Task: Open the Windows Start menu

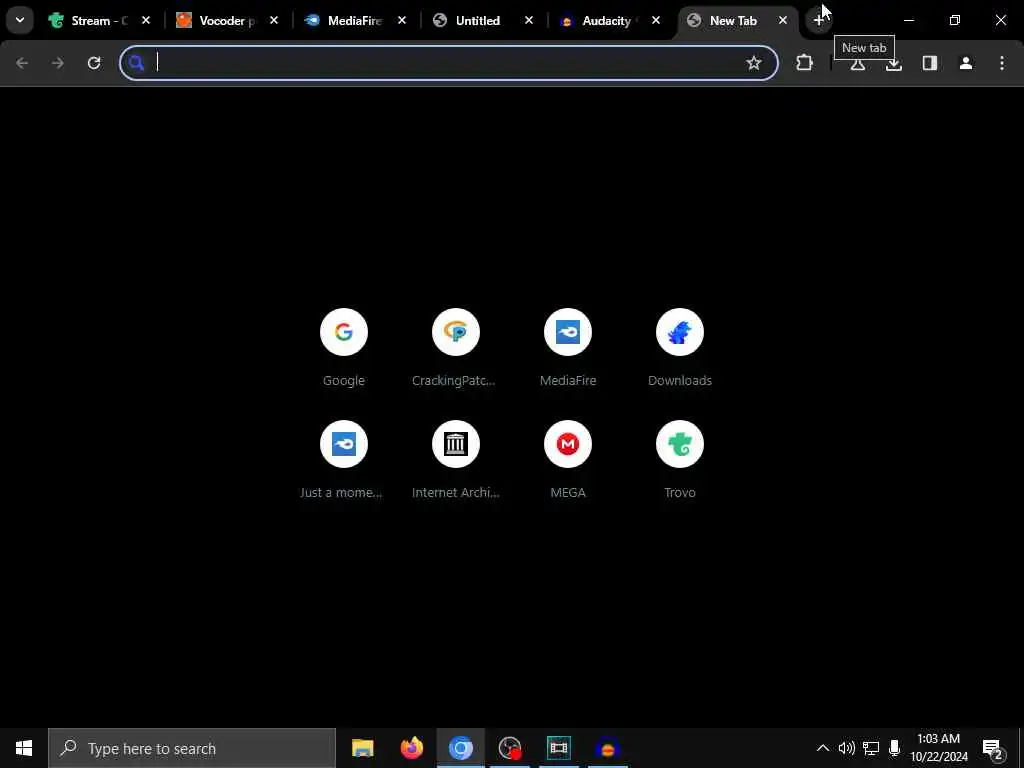Action: (24, 748)
